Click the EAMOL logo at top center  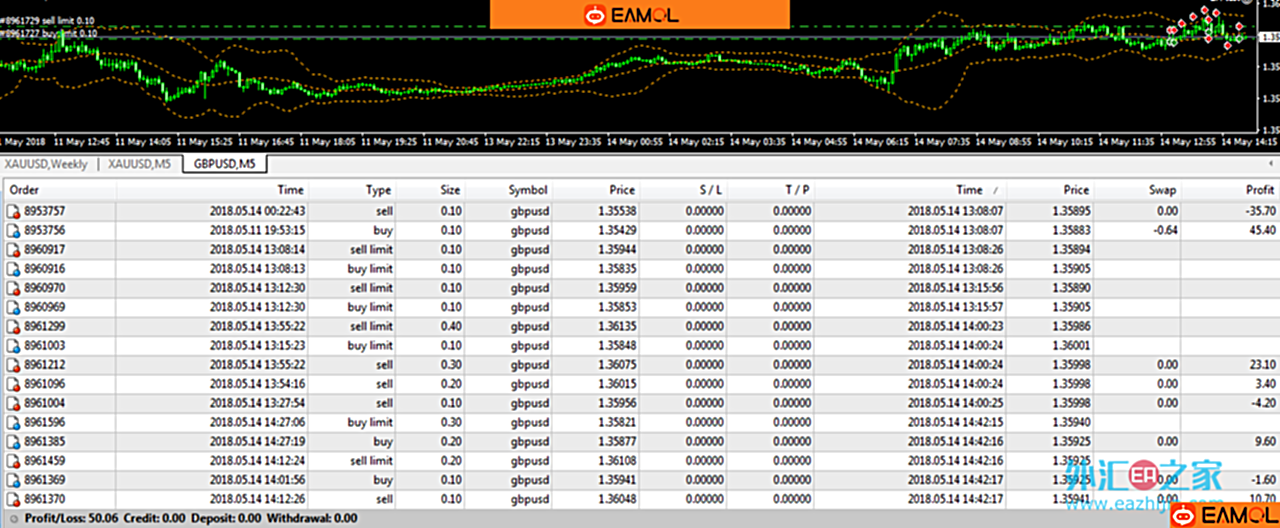coord(639,14)
